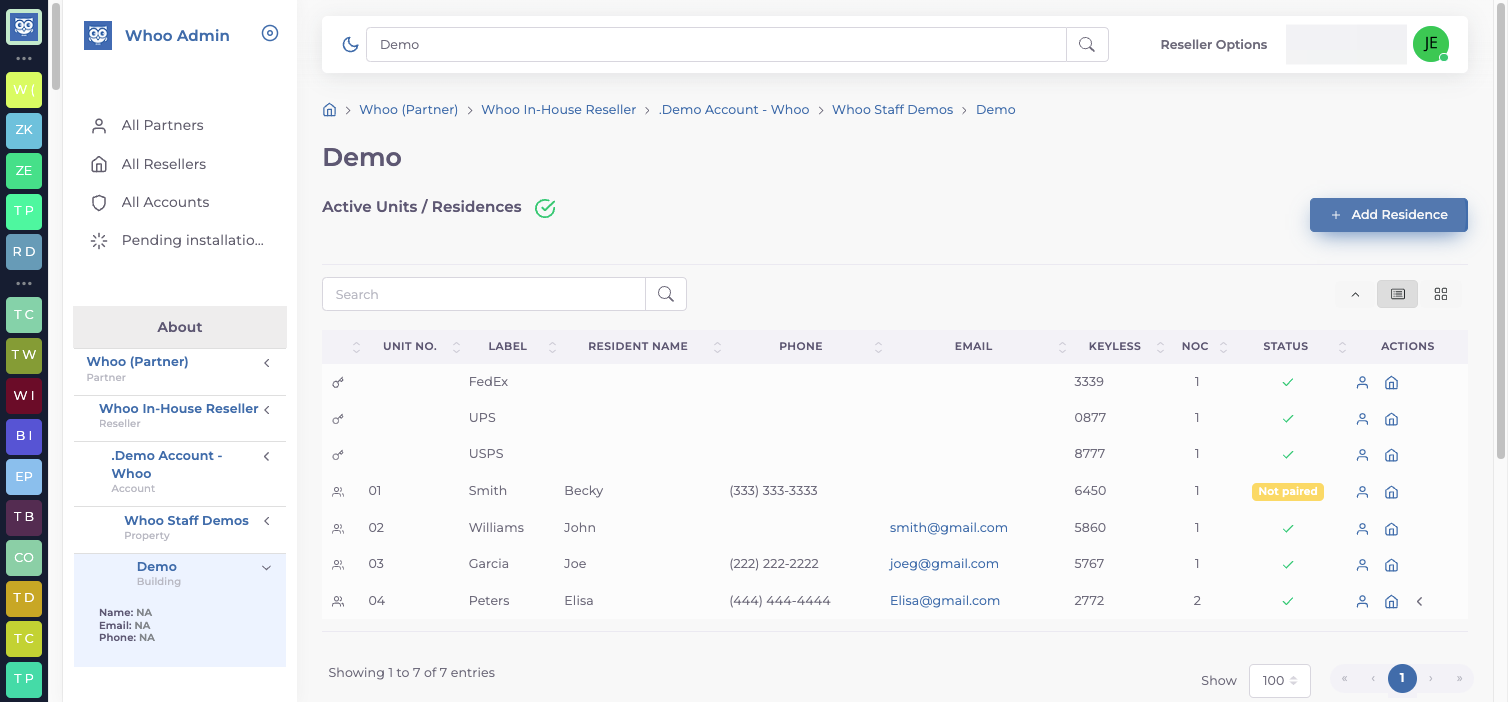The height and width of the screenshot is (702, 1508).
Task: Click Showing 1 to 7 of 7 entries
Action: [x=411, y=673]
